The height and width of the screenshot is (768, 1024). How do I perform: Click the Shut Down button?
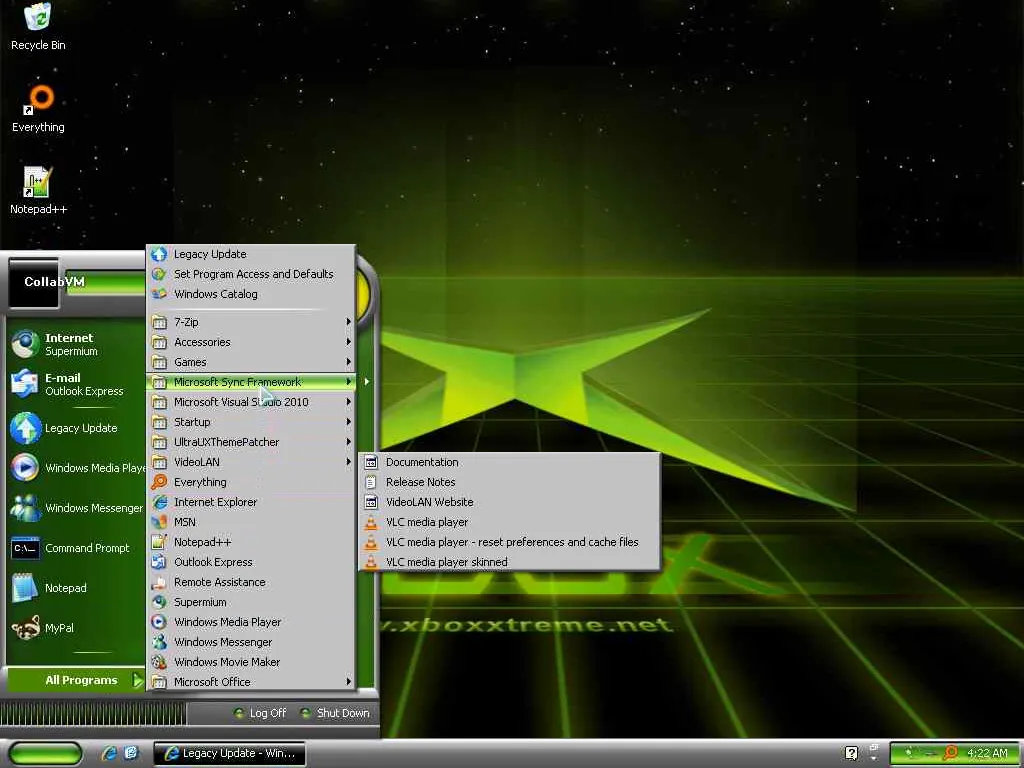point(335,713)
